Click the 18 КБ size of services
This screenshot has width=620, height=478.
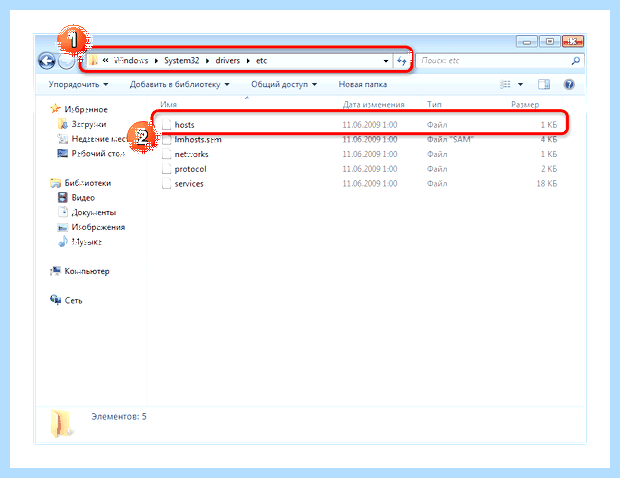(546, 183)
